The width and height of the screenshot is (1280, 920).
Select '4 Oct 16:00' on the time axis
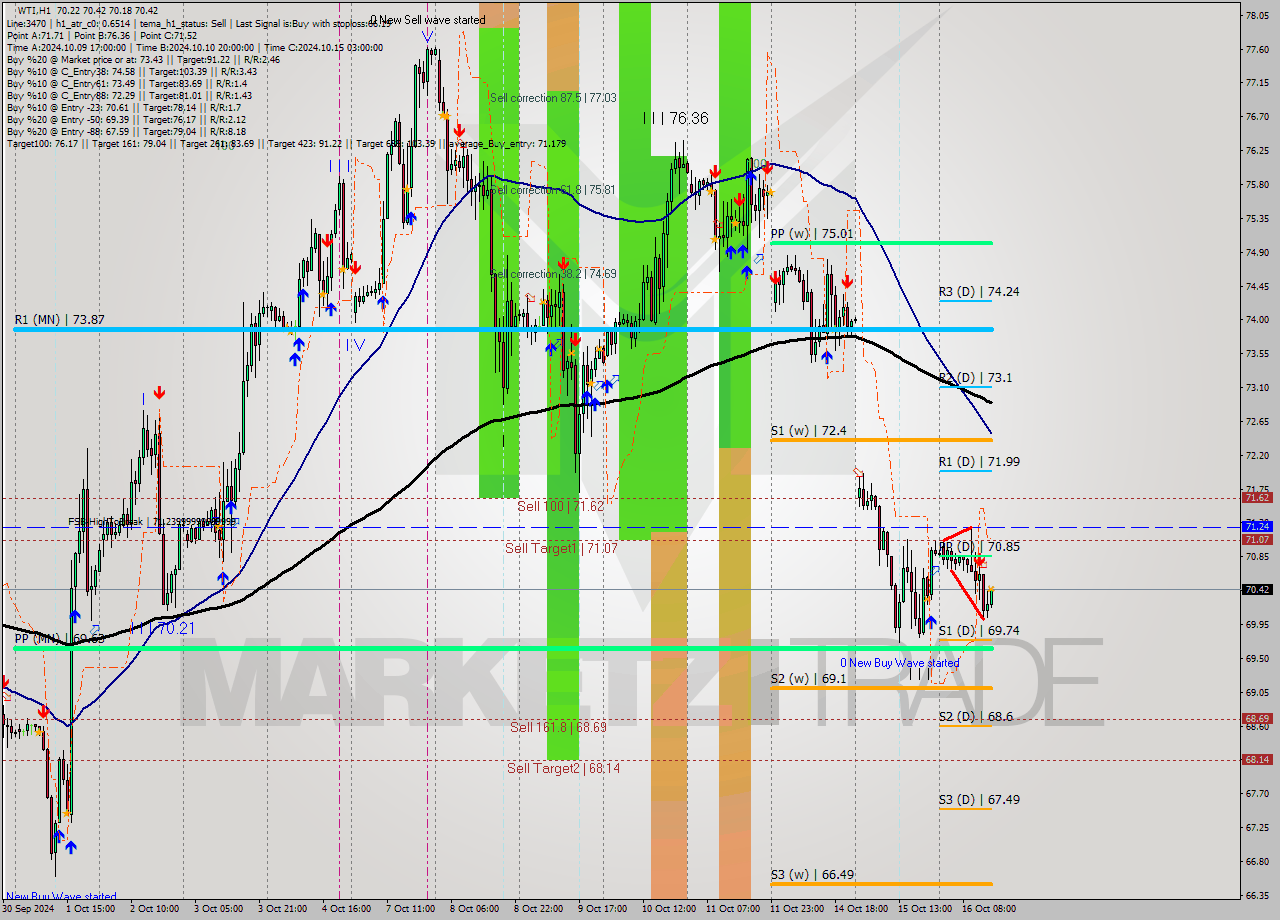click(347, 909)
